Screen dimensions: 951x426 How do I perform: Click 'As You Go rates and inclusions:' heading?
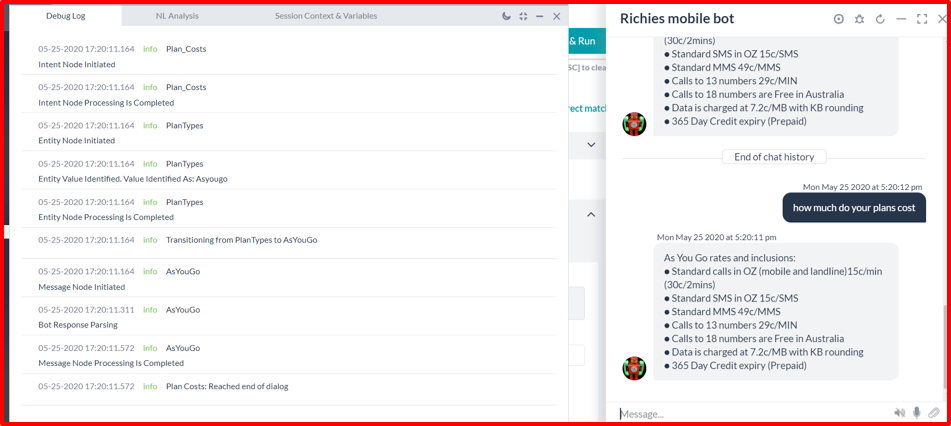click(x=728, y=257)
